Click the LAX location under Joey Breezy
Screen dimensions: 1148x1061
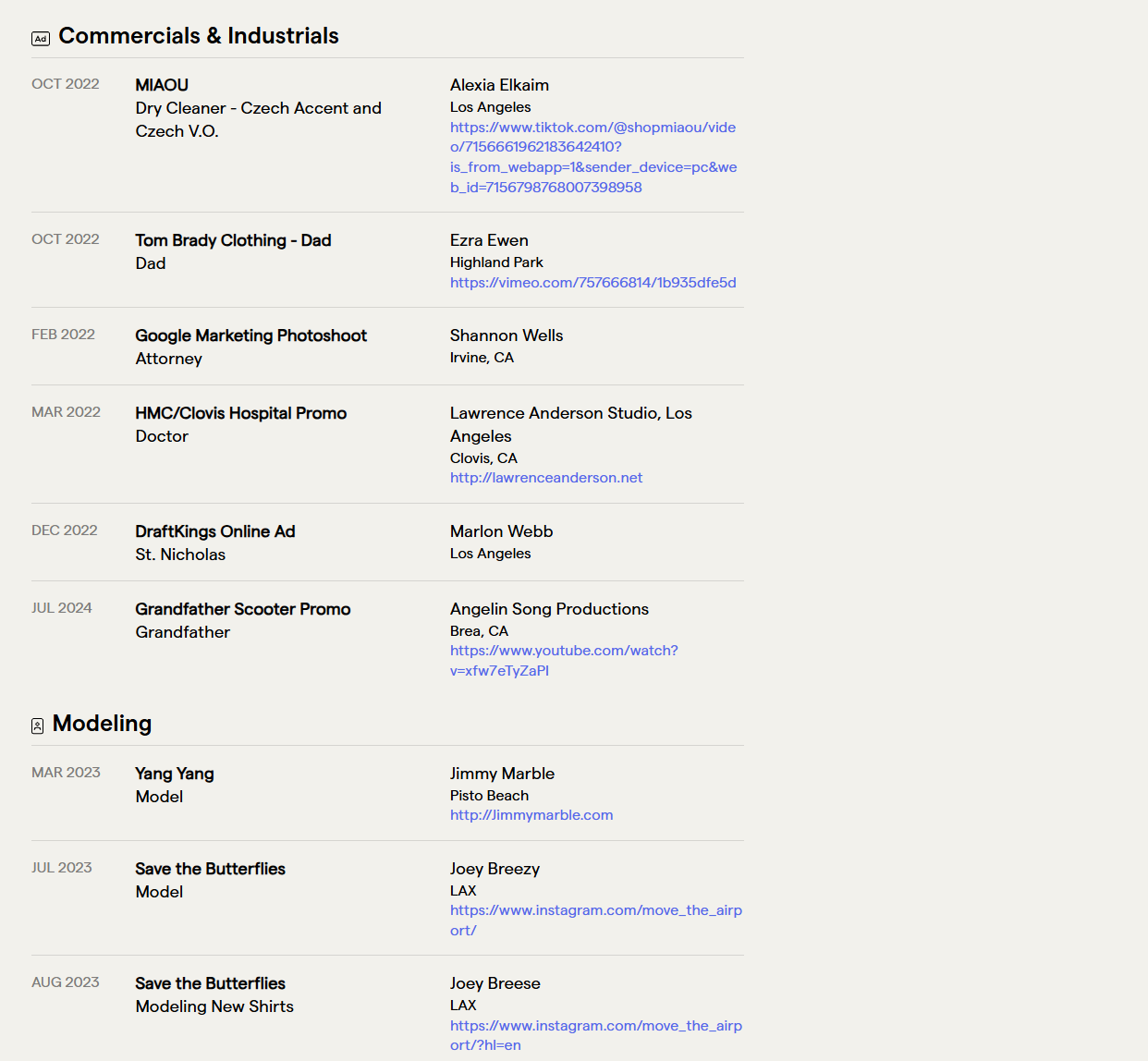(x=463, y=891)
